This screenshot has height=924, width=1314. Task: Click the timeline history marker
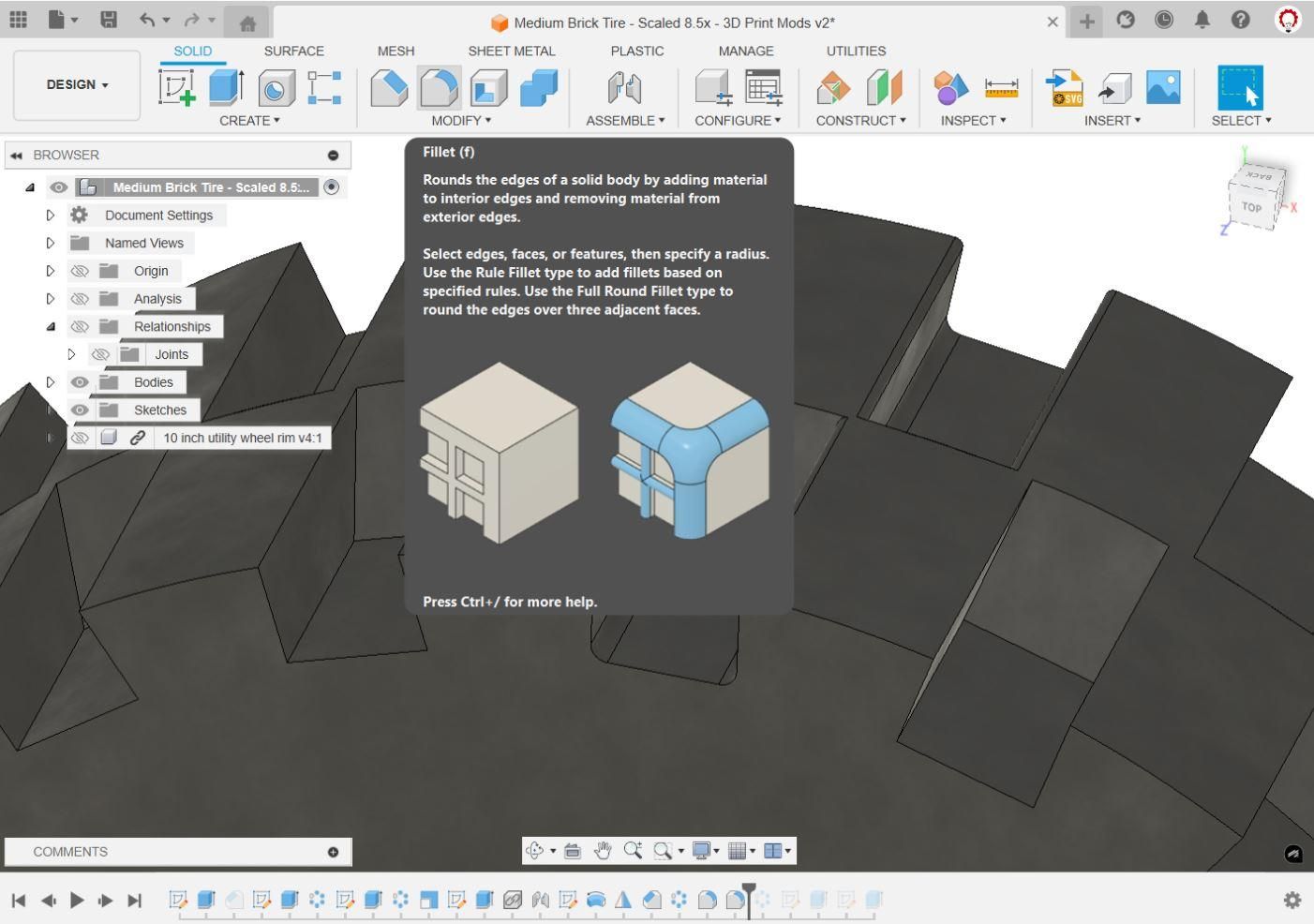749,898
